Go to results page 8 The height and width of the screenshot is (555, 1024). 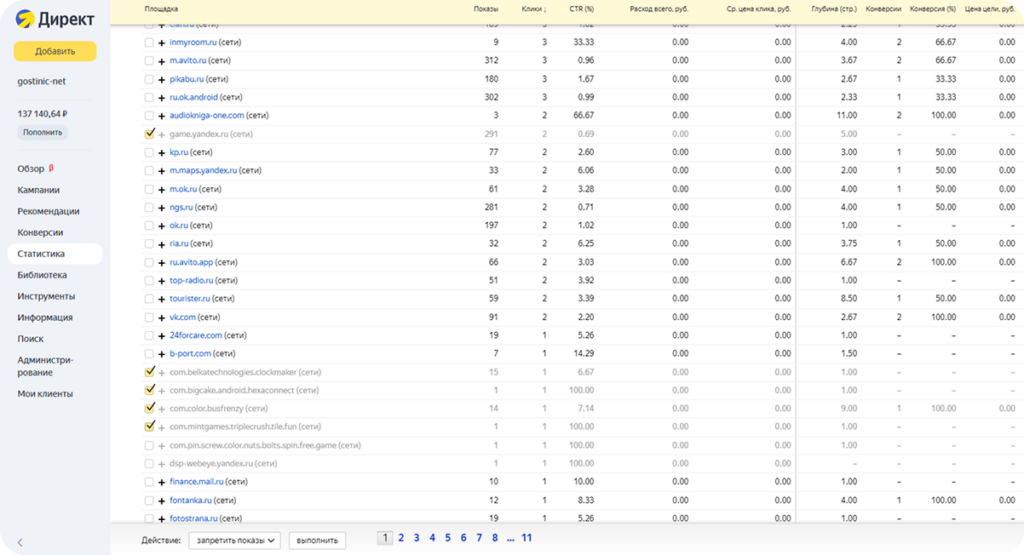click(495, 538)
